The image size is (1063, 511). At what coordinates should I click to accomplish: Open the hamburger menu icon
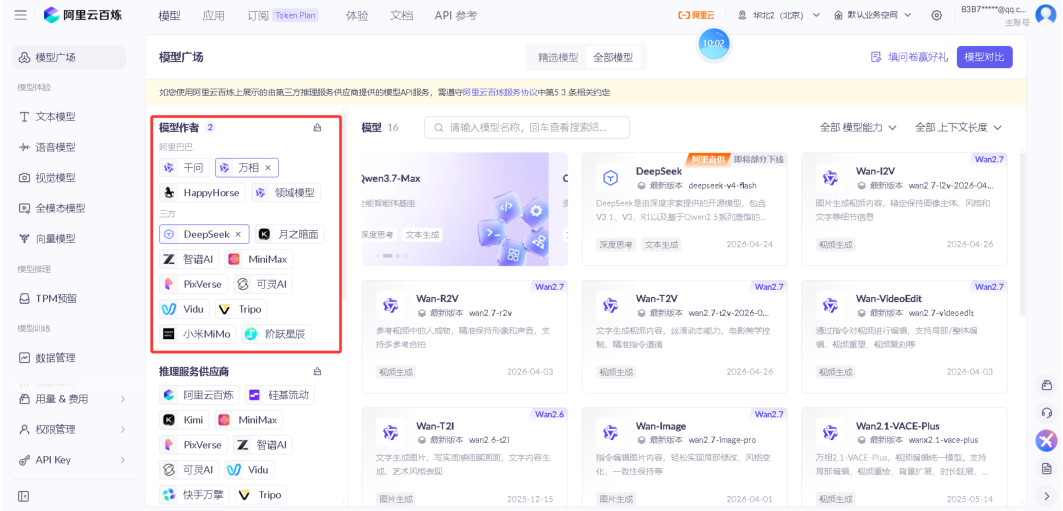click(x=20, y=15)
